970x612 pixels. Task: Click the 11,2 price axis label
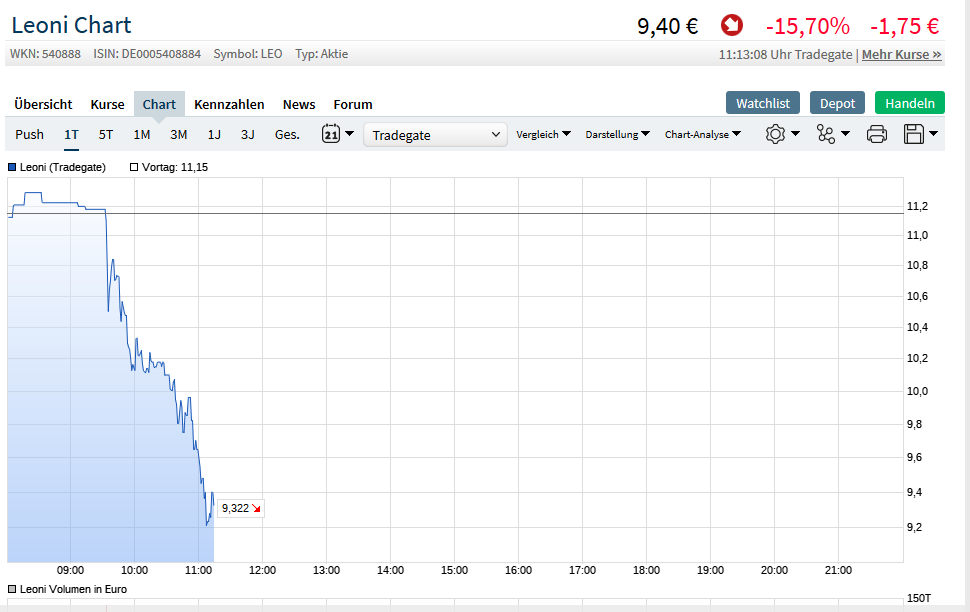tap(917, 206)
